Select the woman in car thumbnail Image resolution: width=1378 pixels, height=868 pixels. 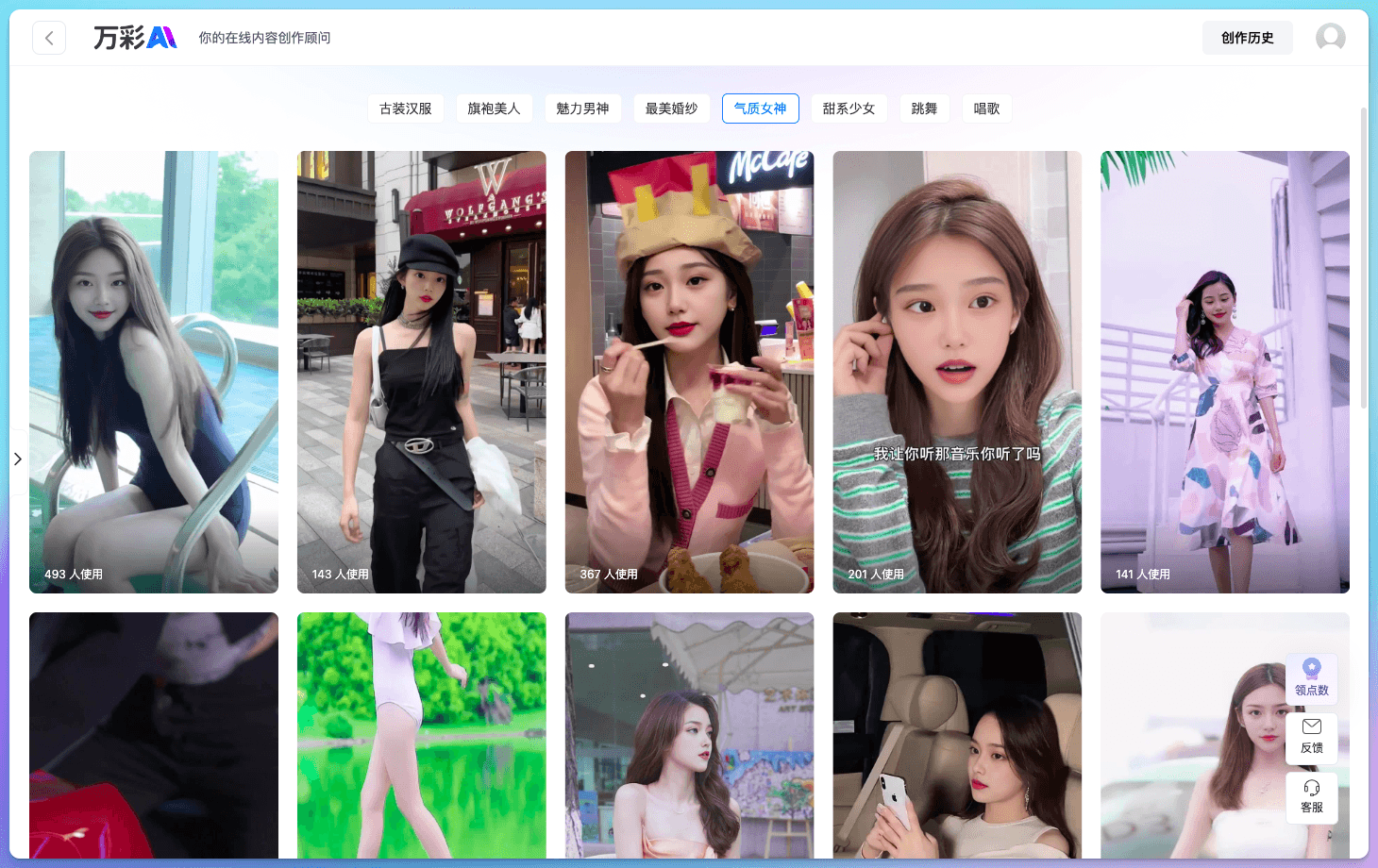click(x=957, y=735)
